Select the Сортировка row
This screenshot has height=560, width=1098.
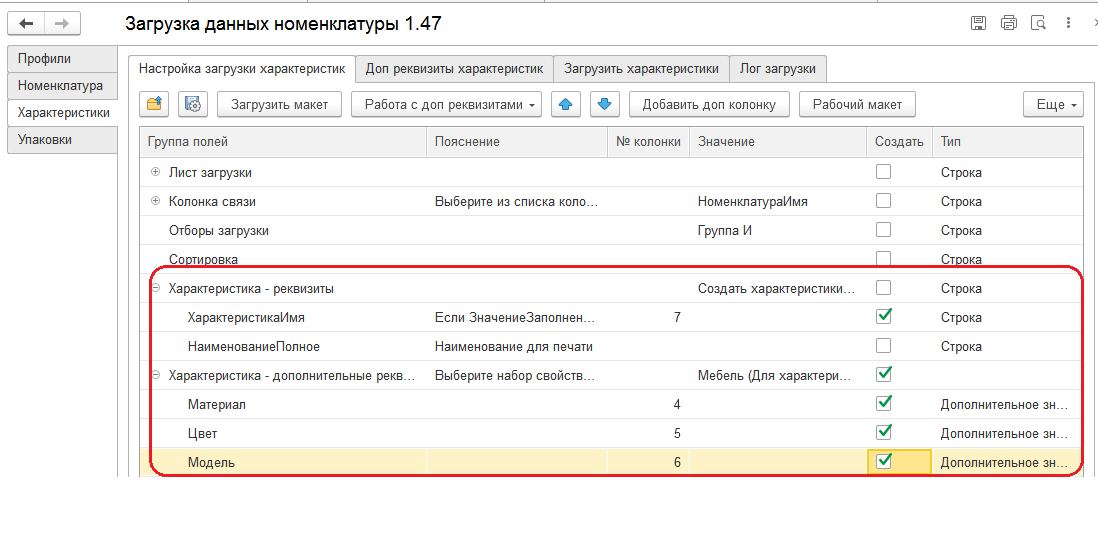coord(611,259)
